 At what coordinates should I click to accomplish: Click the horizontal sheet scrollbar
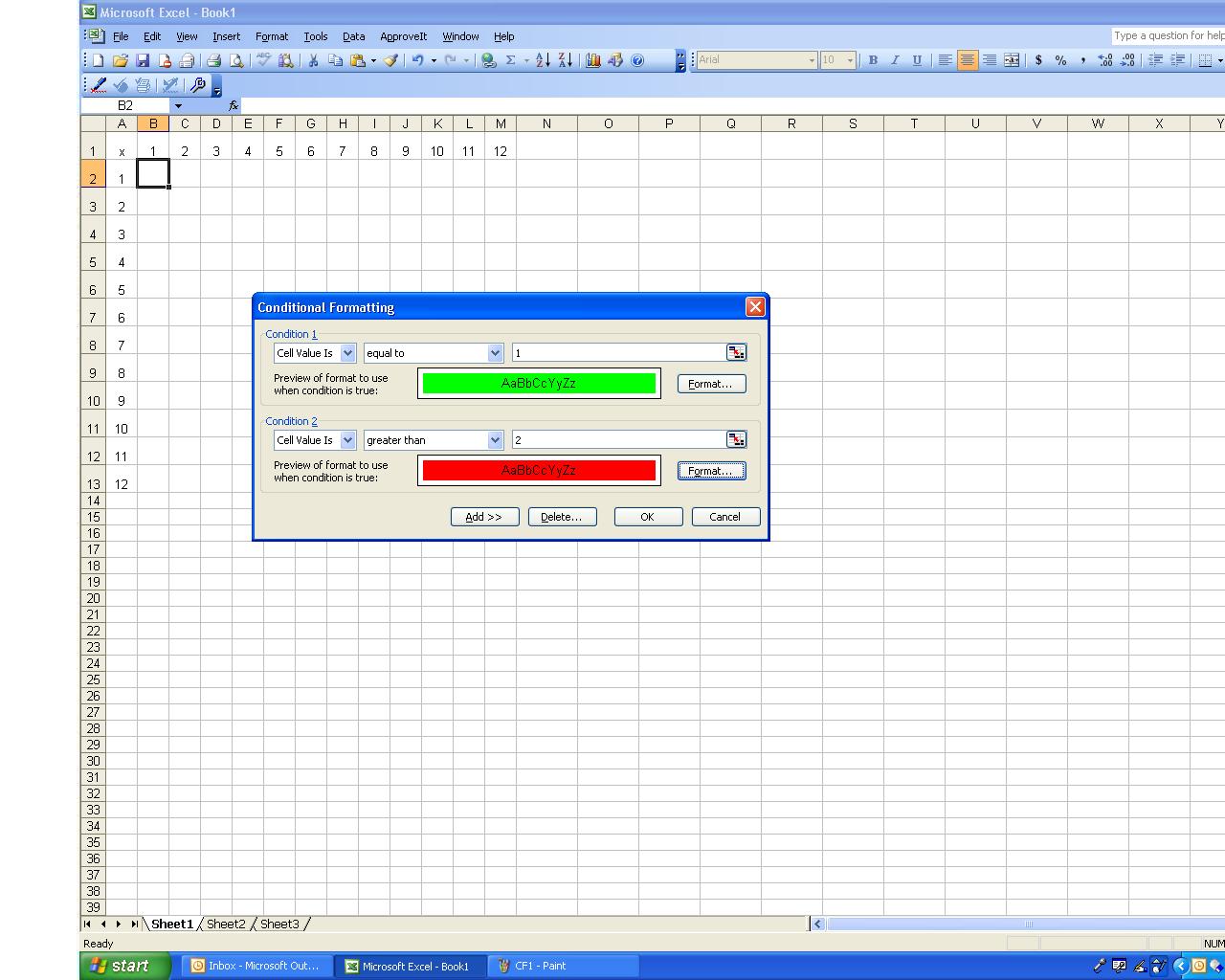pos(1024,924)
